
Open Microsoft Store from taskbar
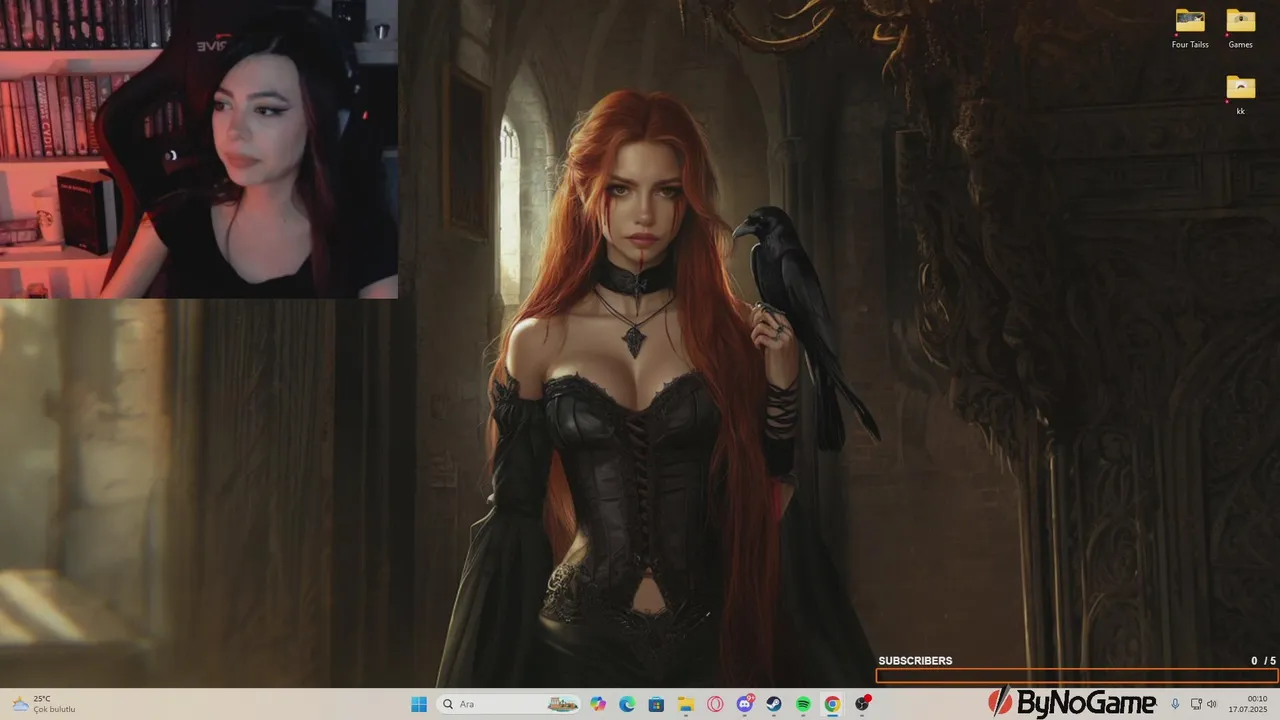pos(656,704)
